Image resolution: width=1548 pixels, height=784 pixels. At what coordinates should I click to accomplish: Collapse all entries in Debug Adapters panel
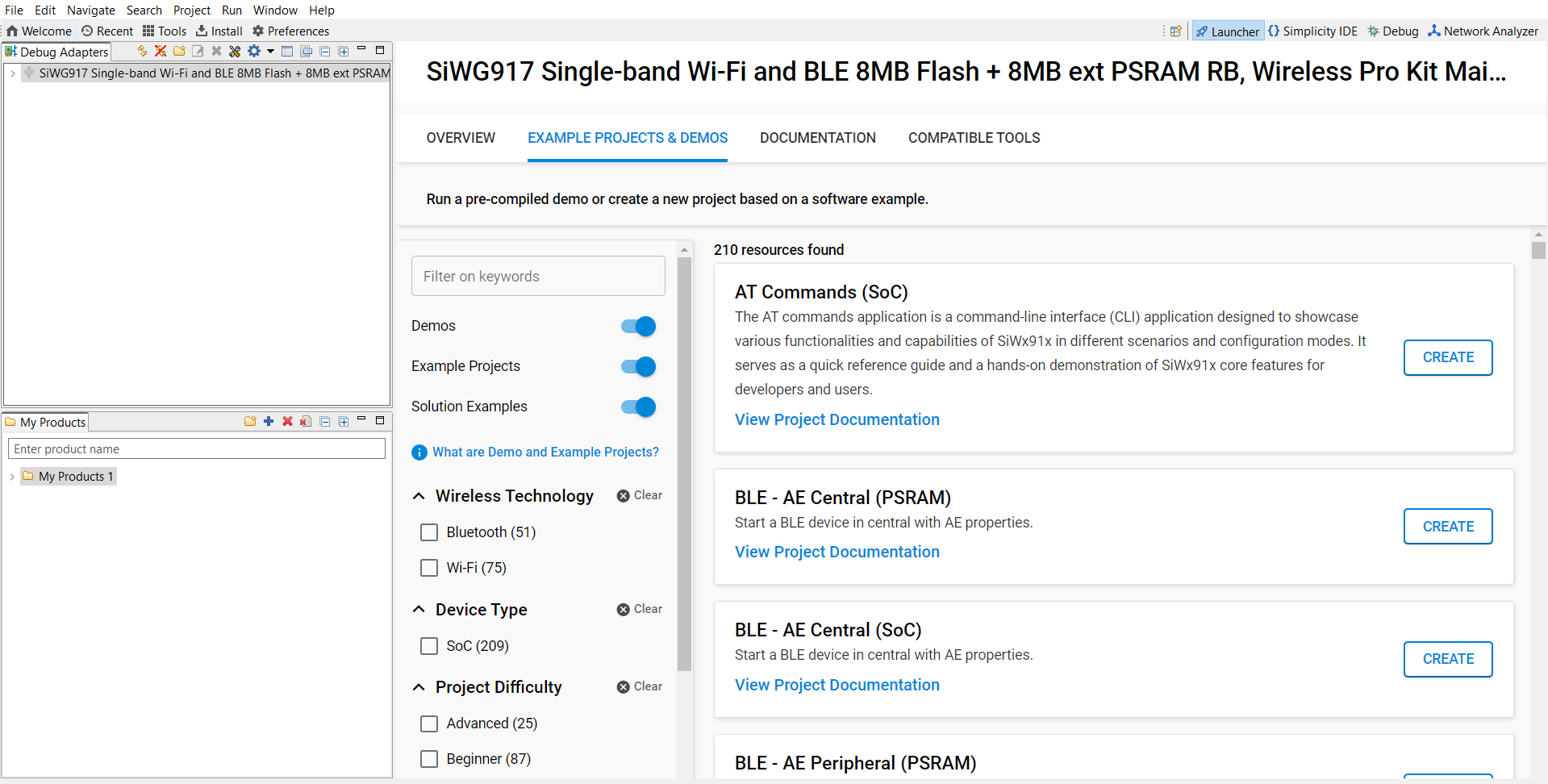pyautogui.click(x=325, y=51)
